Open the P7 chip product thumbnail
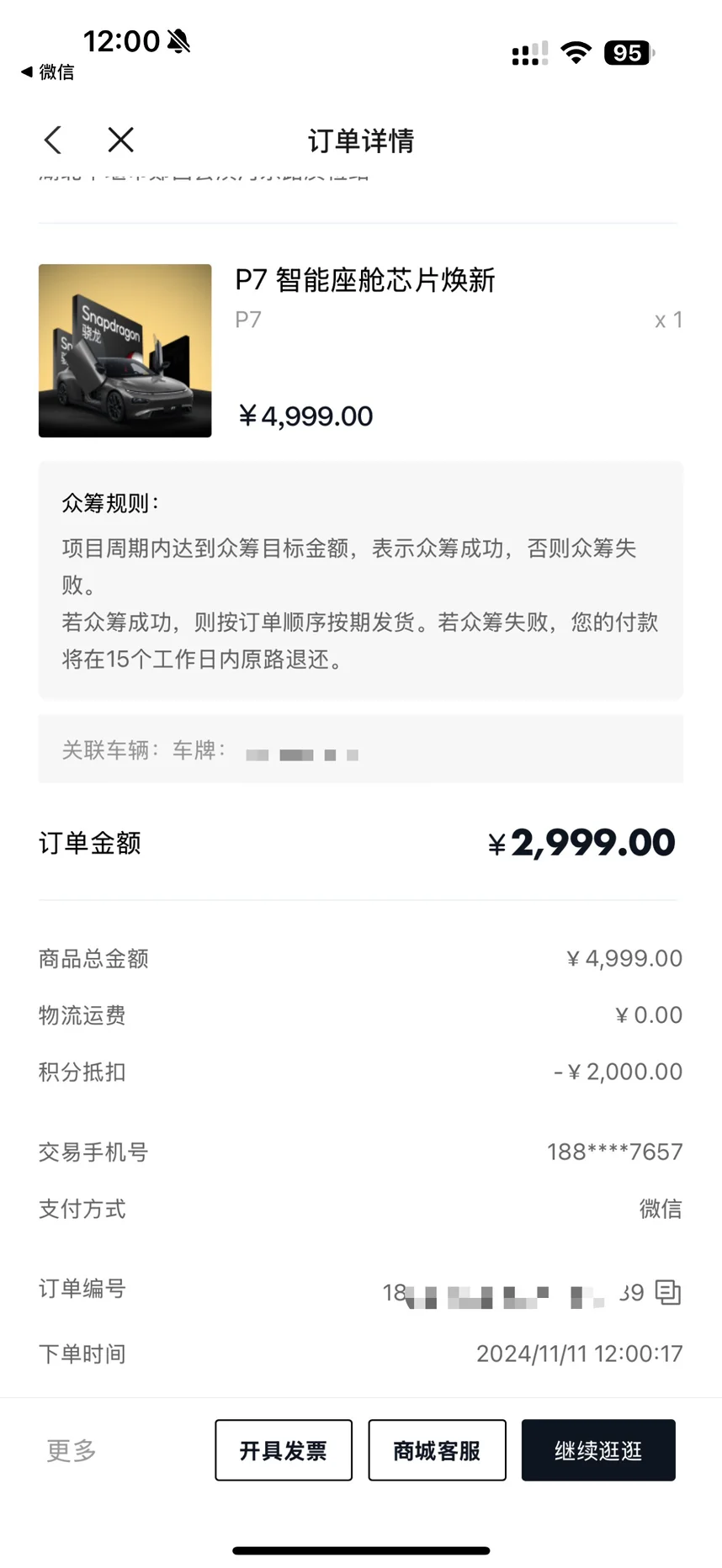Image resolution: width=722 pixels, height=1568 pixels. [125, 351]
